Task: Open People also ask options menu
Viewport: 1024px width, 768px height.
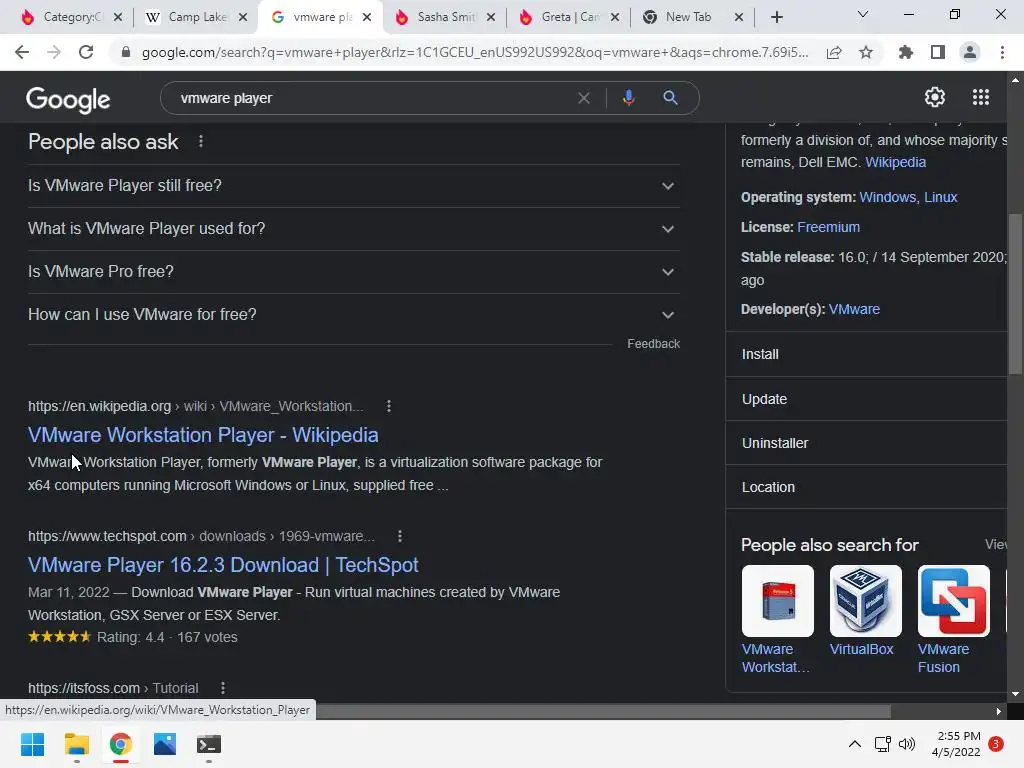Action: pos(200,141)
